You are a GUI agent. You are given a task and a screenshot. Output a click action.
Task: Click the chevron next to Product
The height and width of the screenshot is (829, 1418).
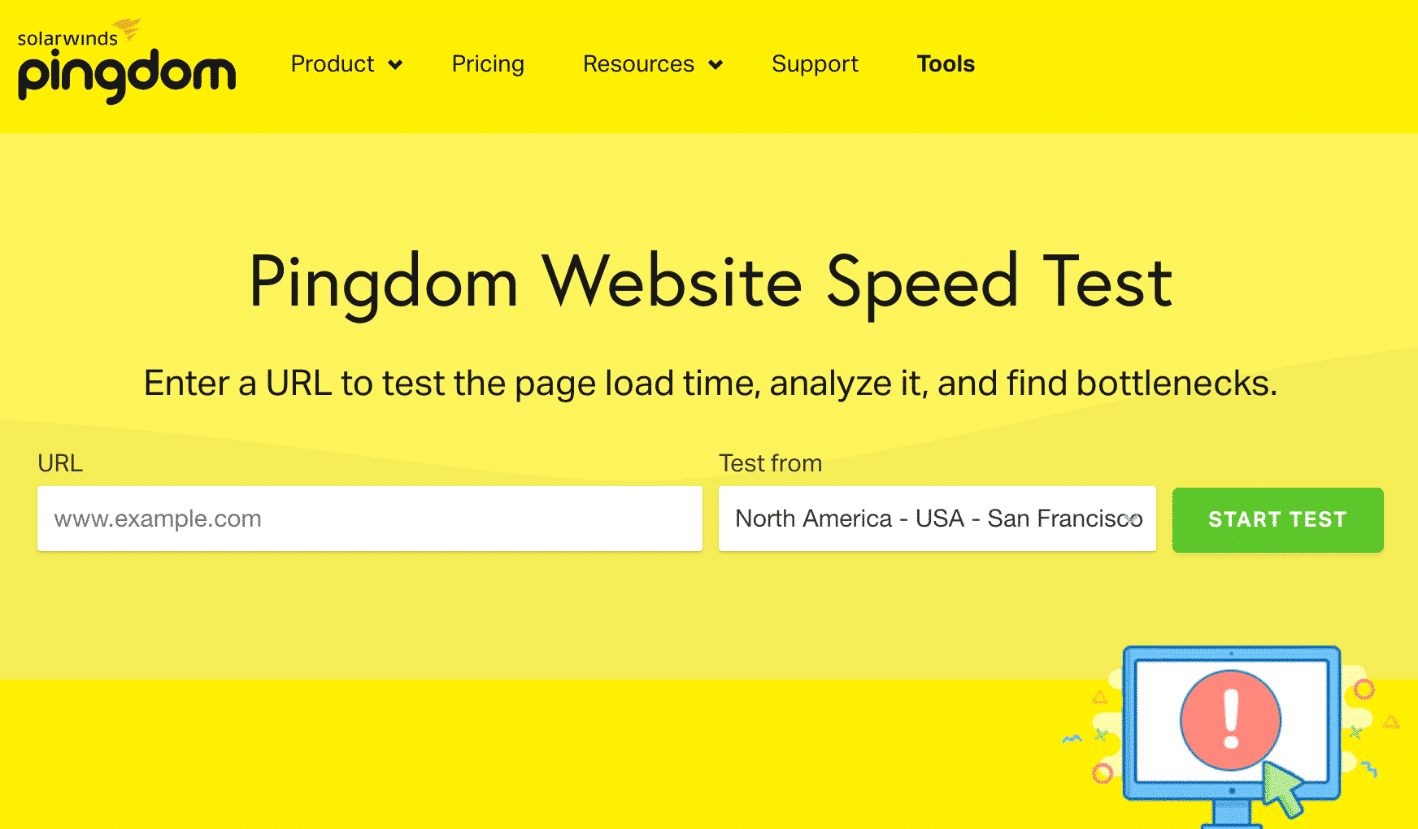(397, 65)
